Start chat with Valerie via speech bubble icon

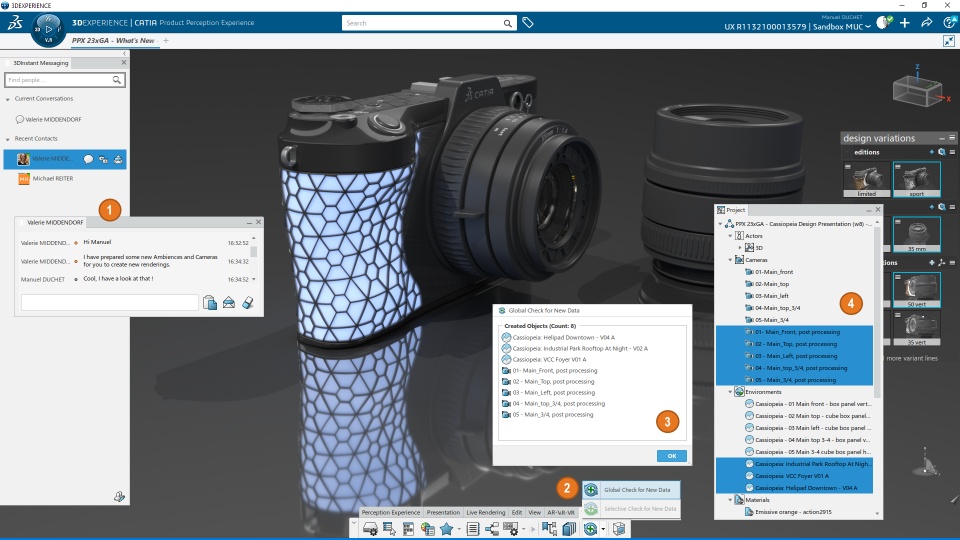(x=88, y=159)
